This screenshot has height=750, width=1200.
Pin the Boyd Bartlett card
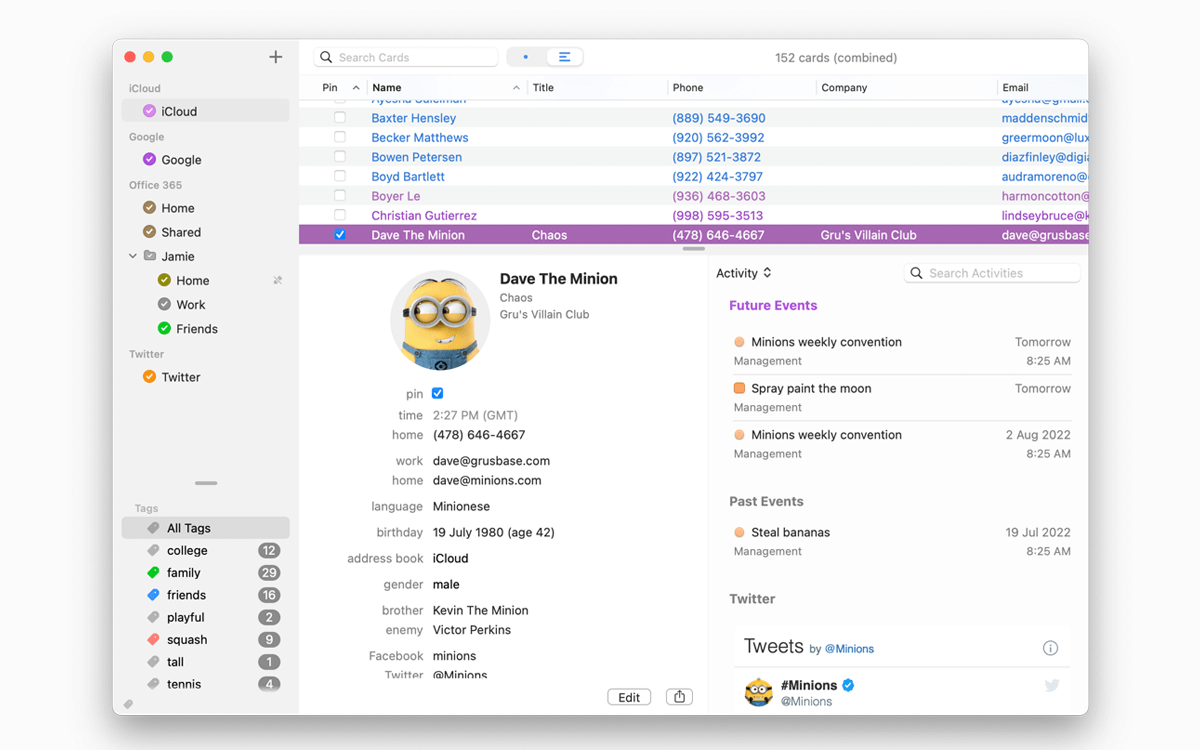[x=340, y=176]
